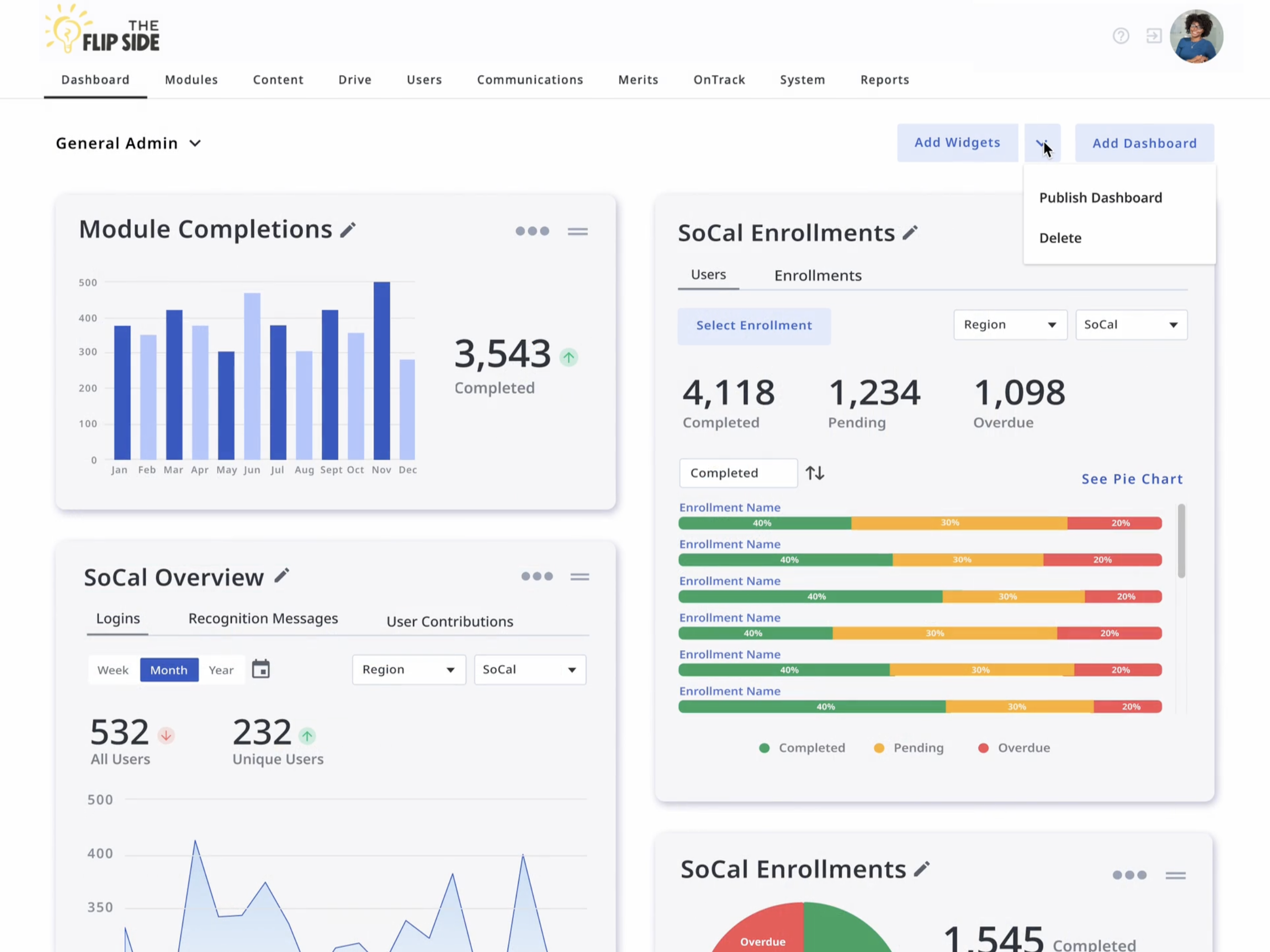Expand the General Admin dashboard selector
Viewport: 1270px width, 952px height.
(x=195, y=144)
